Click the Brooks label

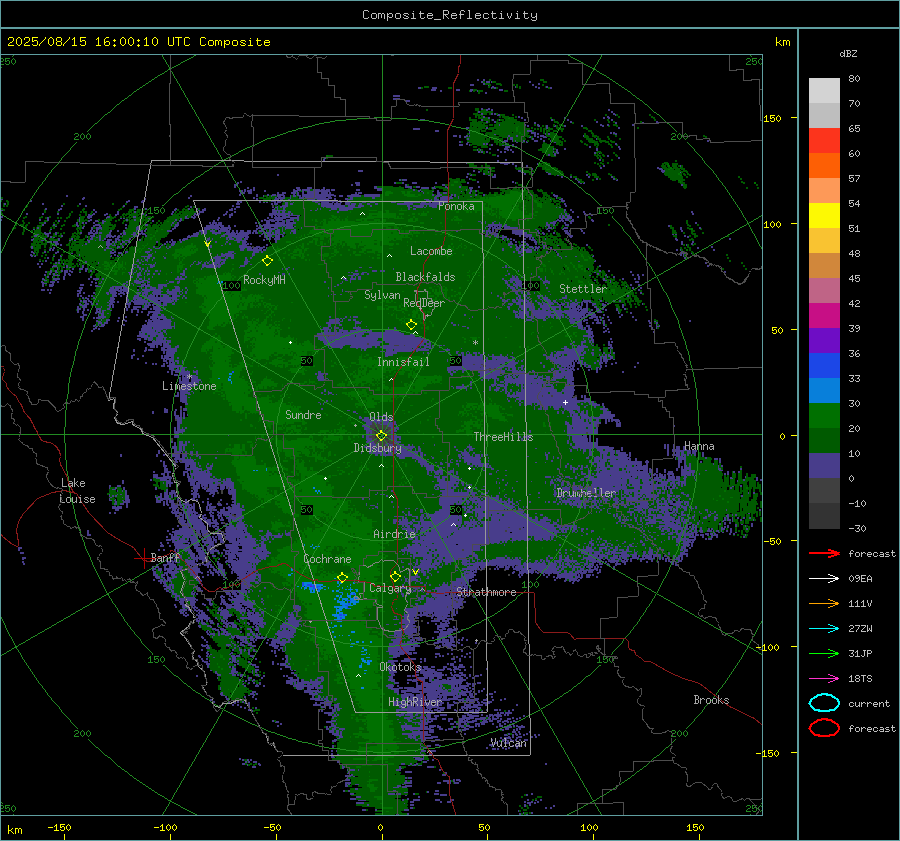click(x=711, y=700)
